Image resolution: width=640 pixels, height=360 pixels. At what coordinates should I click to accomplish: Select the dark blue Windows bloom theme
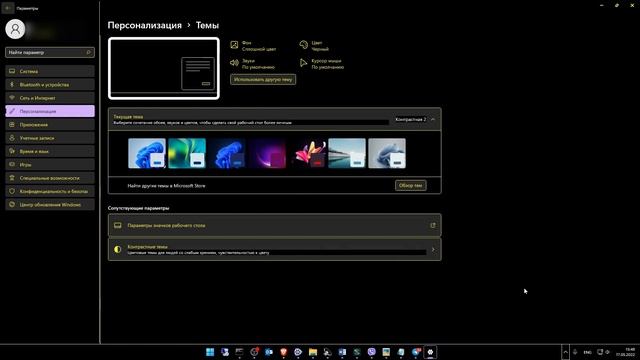click(x=227, y=153)
